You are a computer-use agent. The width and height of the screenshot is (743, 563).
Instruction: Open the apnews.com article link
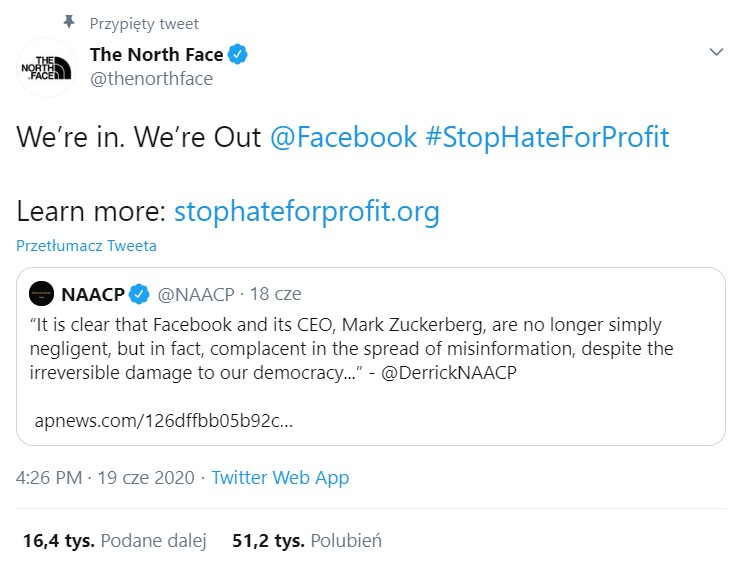click(164, 420)
